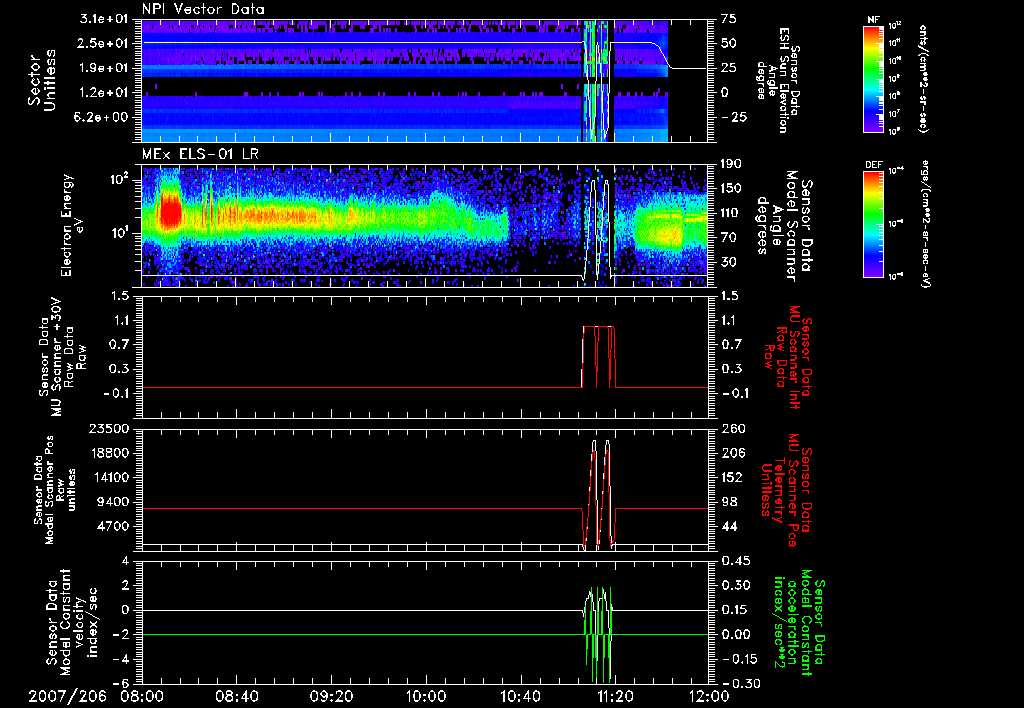Screen dimensions: 1024x708
Task: Click the 'DEF' colorbar label
Action: click(x=873, y=165)
